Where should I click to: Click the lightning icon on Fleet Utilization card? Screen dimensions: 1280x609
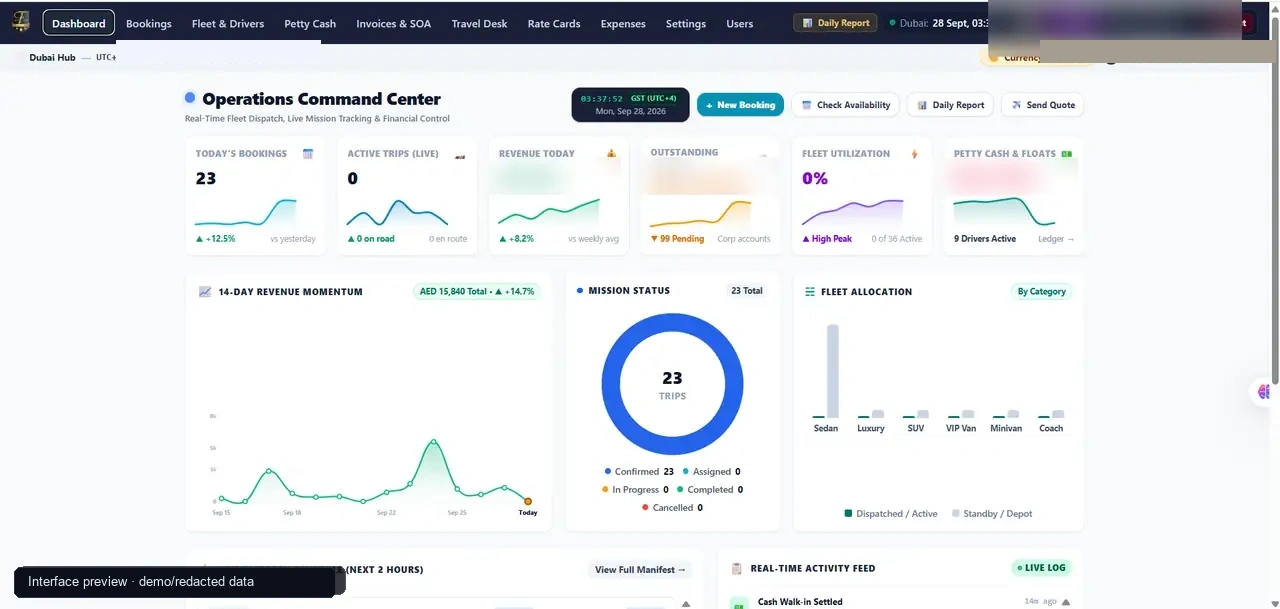[x=914, y=154]
